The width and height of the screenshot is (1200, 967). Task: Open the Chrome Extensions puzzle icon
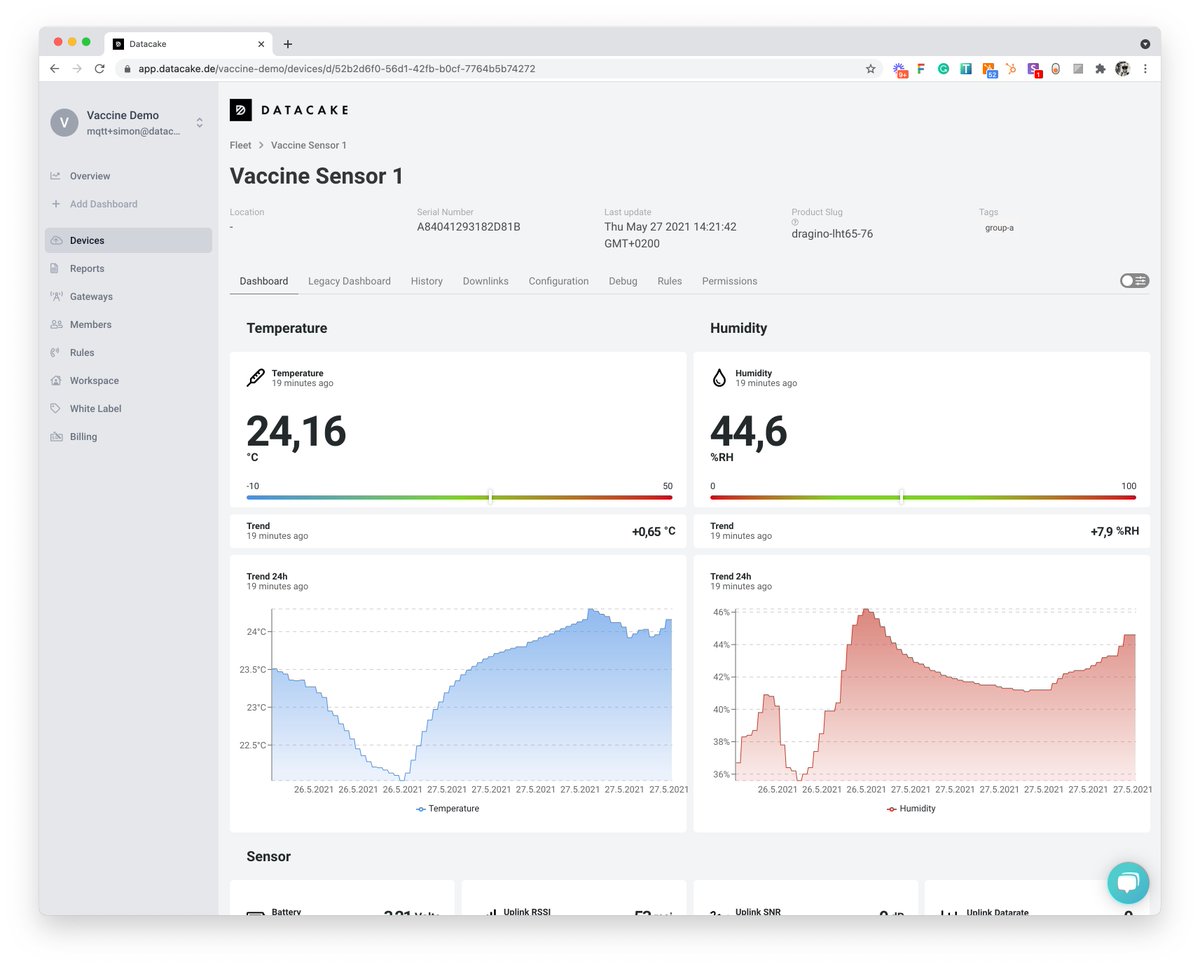point(1100,69)
